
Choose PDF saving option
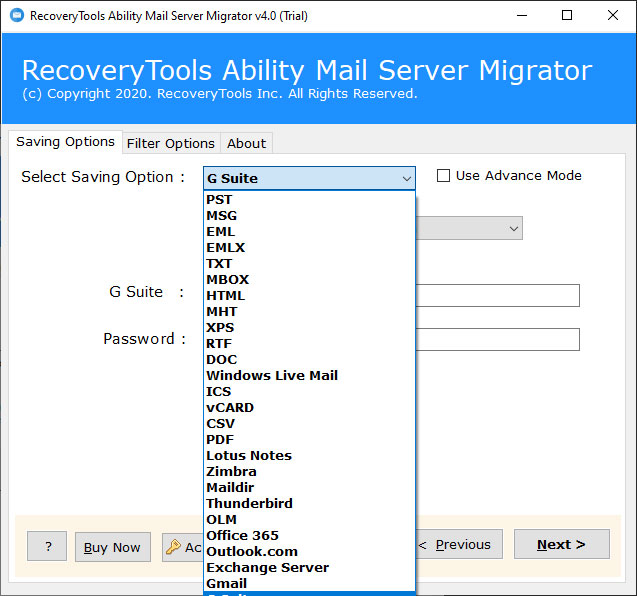[309, 440]
